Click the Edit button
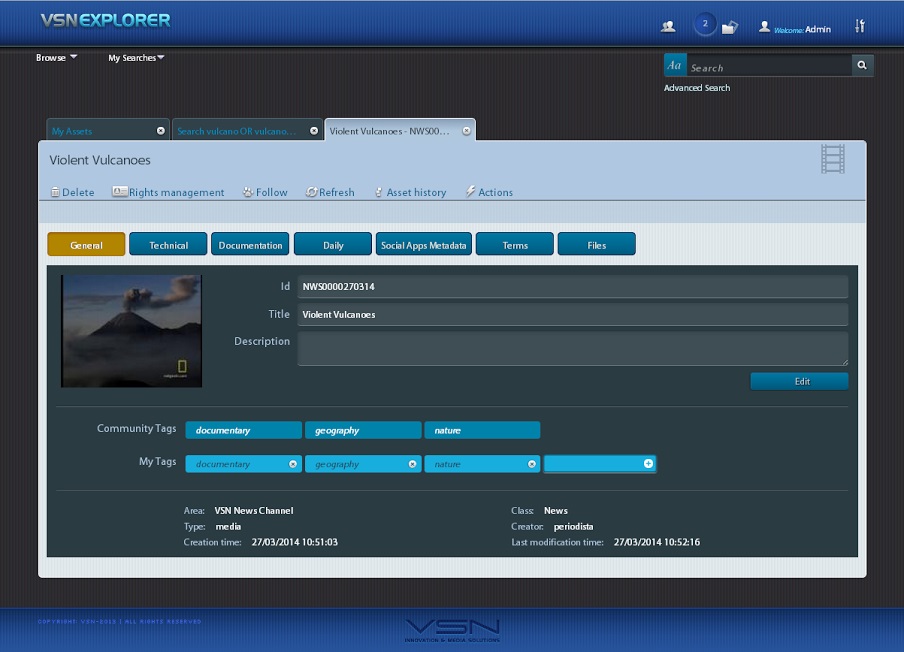Screen dimensions: 904x652 coord(799,381)
